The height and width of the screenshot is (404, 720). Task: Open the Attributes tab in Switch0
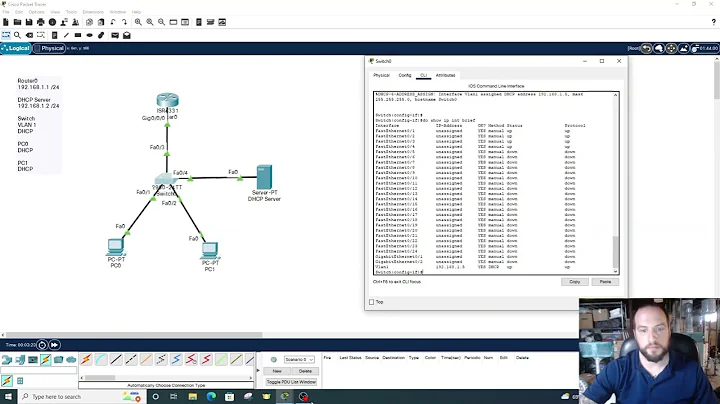click(x=445, y=75)
